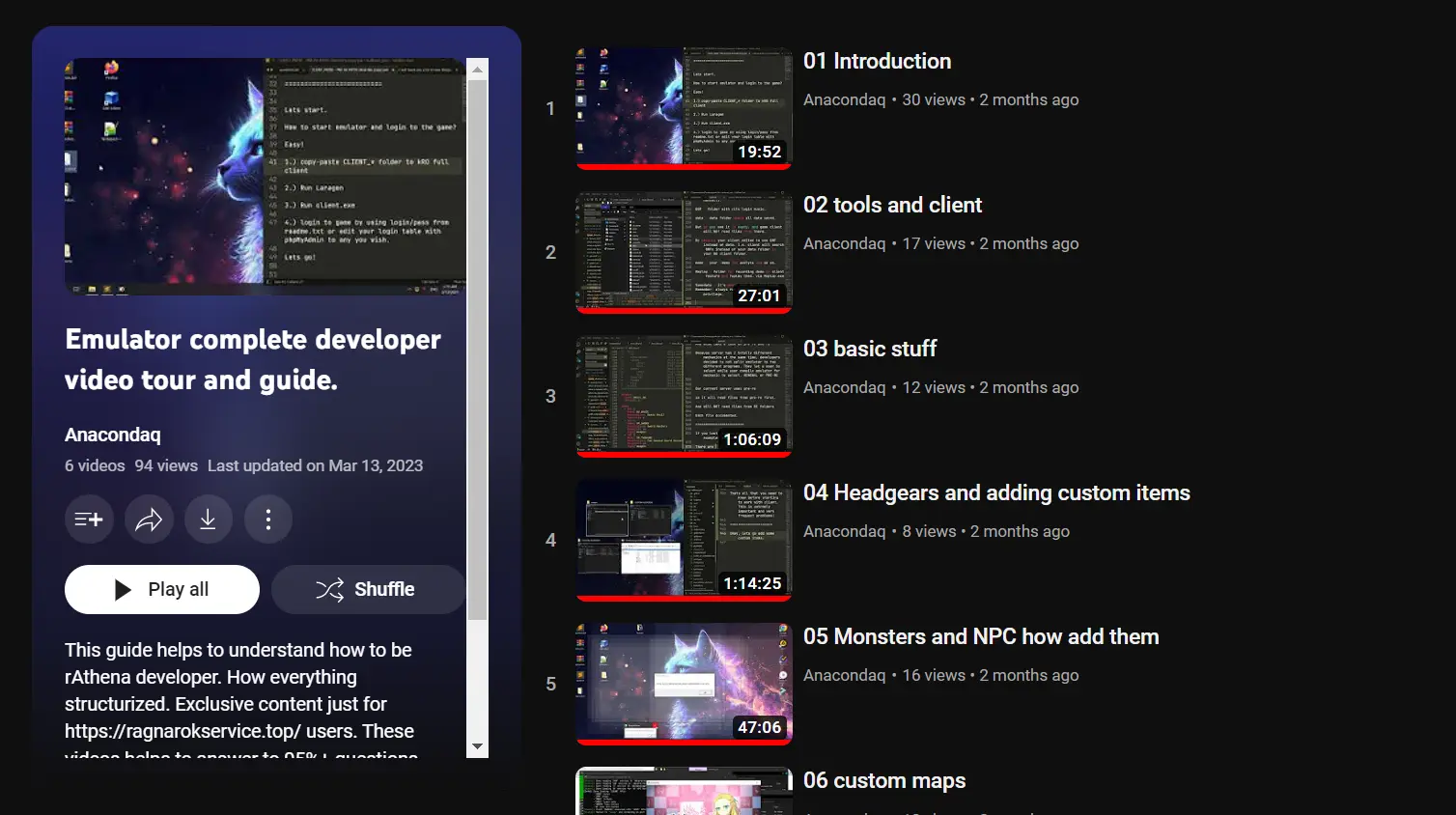Image resolution: width=1456 pixels, height=815 pixels.
Task: Click the sidebar scrollbar up arrow
Action: click(477, 69)
